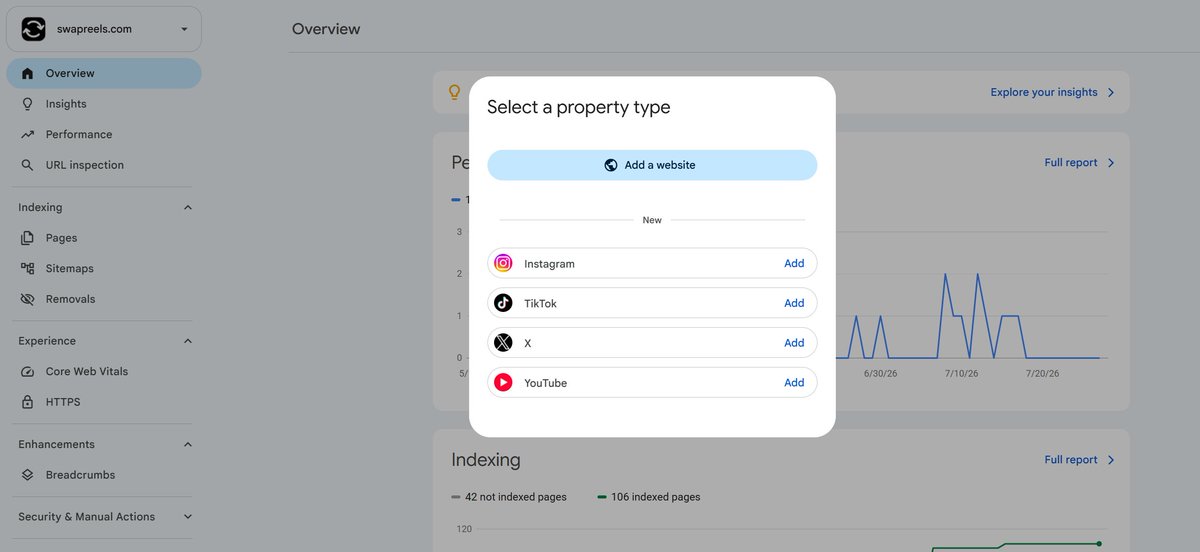Select the YouTube row label
This screenshot has height=552, width=1200.
click(x=545, y=383)
